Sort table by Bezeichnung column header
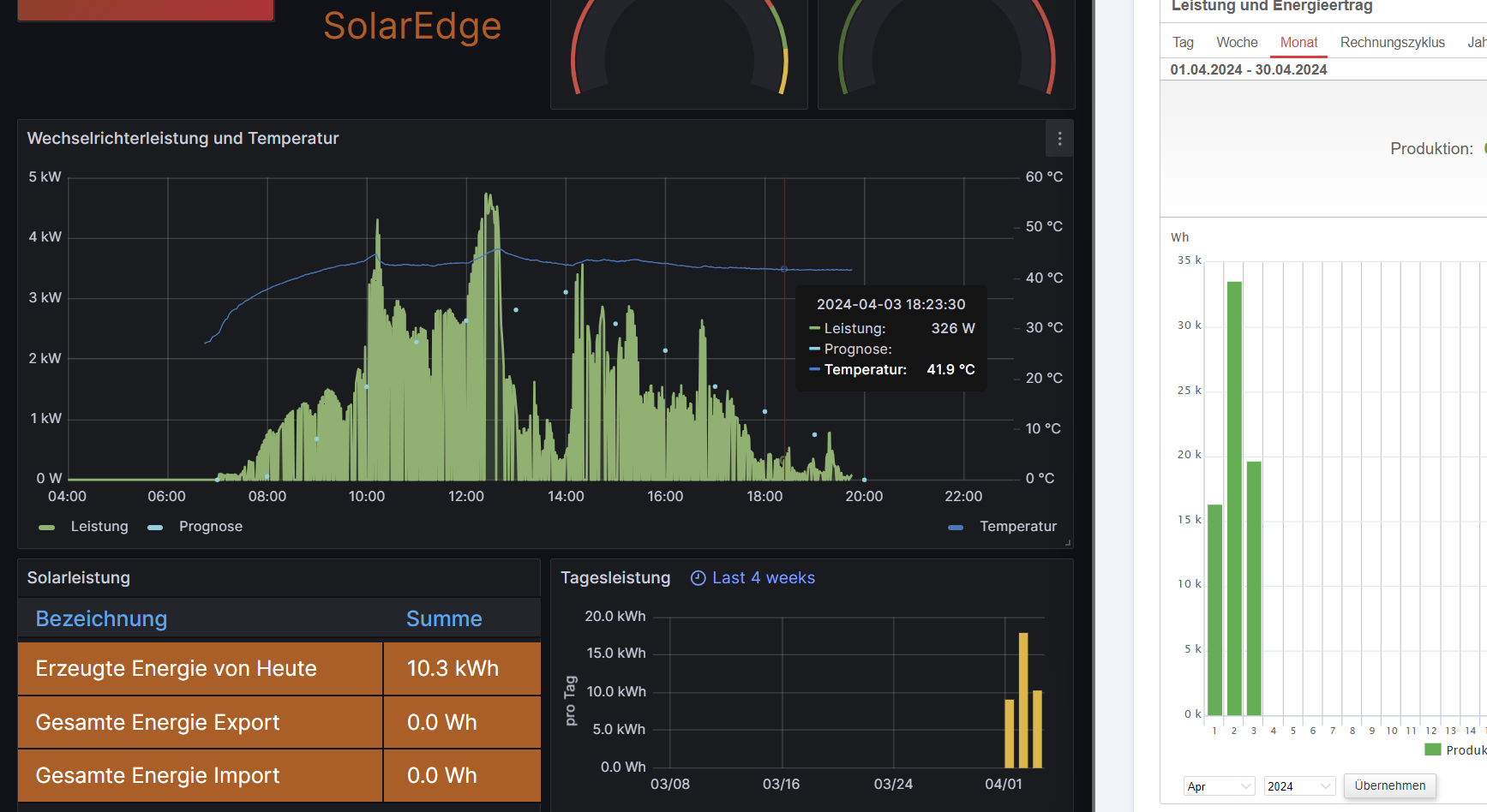The height and width of the screenshot is (812, 1487). pos(101,618)
